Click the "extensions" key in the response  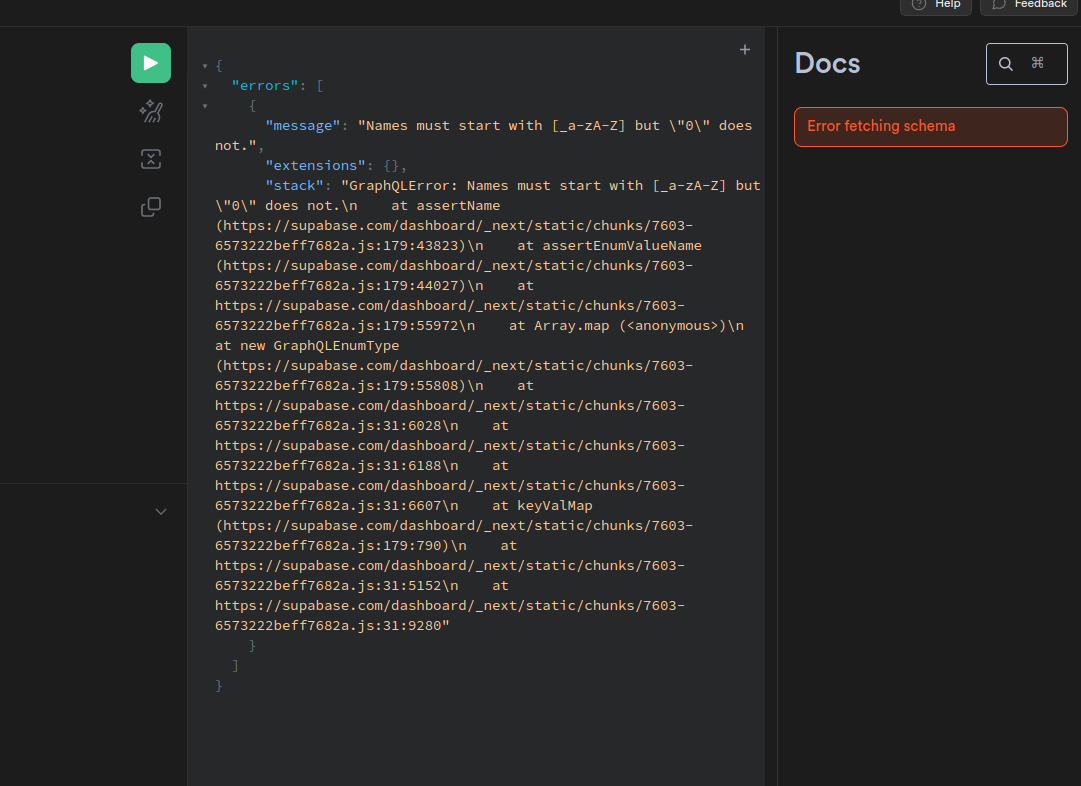pyautogui.click(x=315, y=166)
